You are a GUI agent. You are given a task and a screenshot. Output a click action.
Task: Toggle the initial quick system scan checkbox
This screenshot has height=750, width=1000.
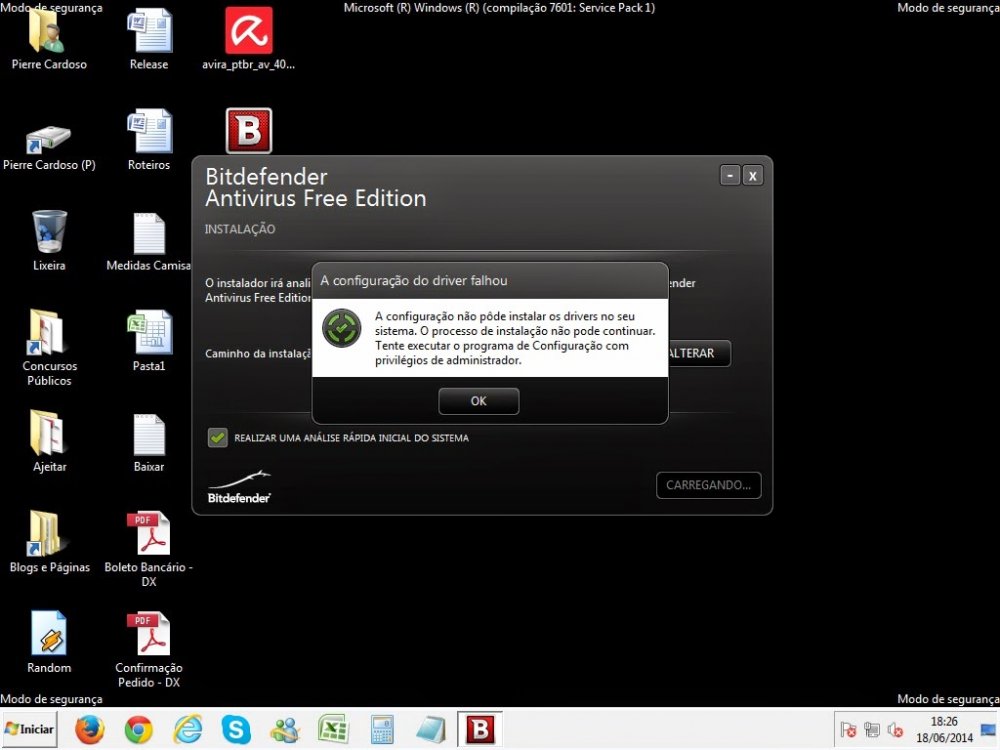(x=217, y=438)
